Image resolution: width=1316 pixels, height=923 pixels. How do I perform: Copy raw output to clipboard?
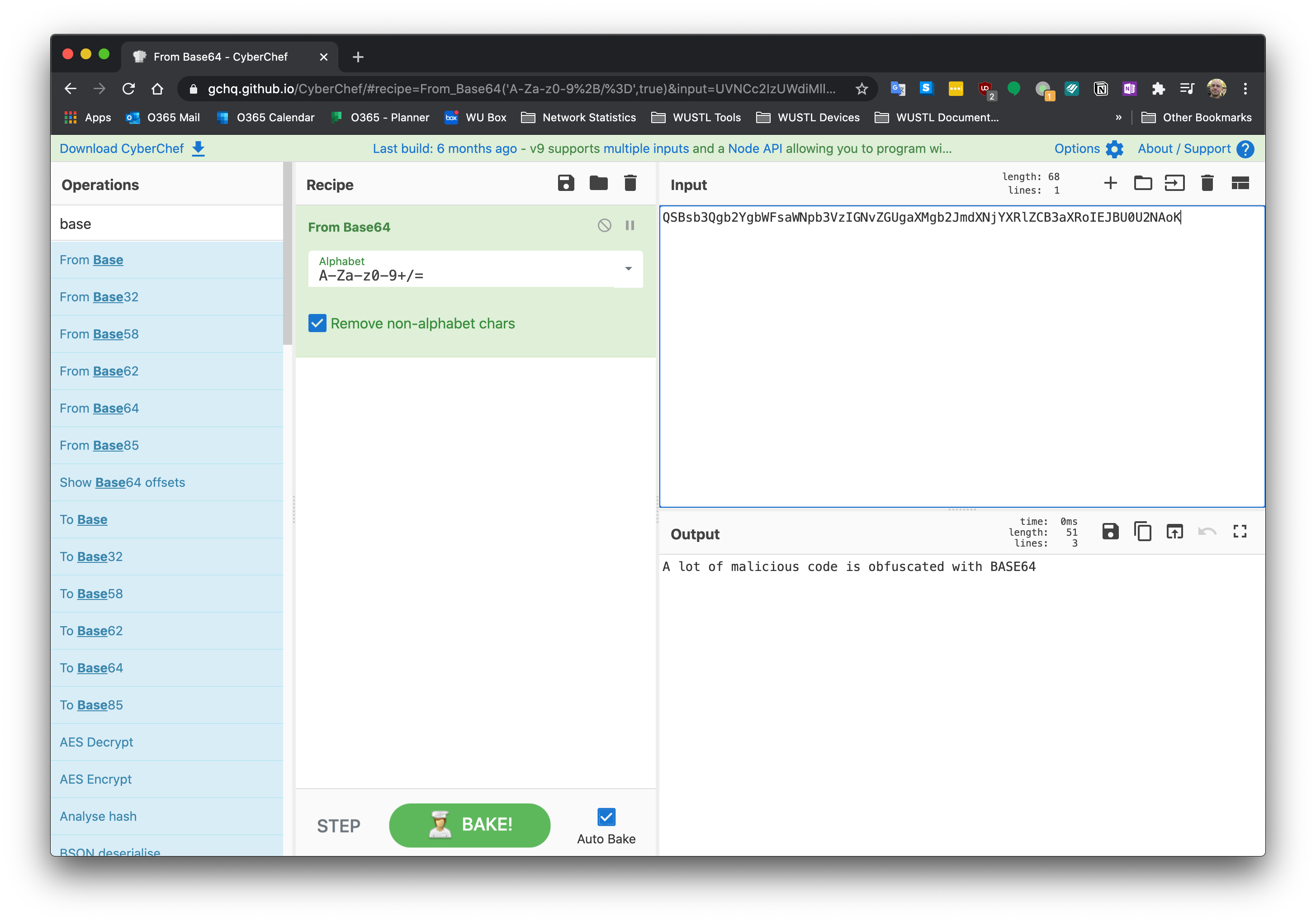click(x=1142, y=532)
